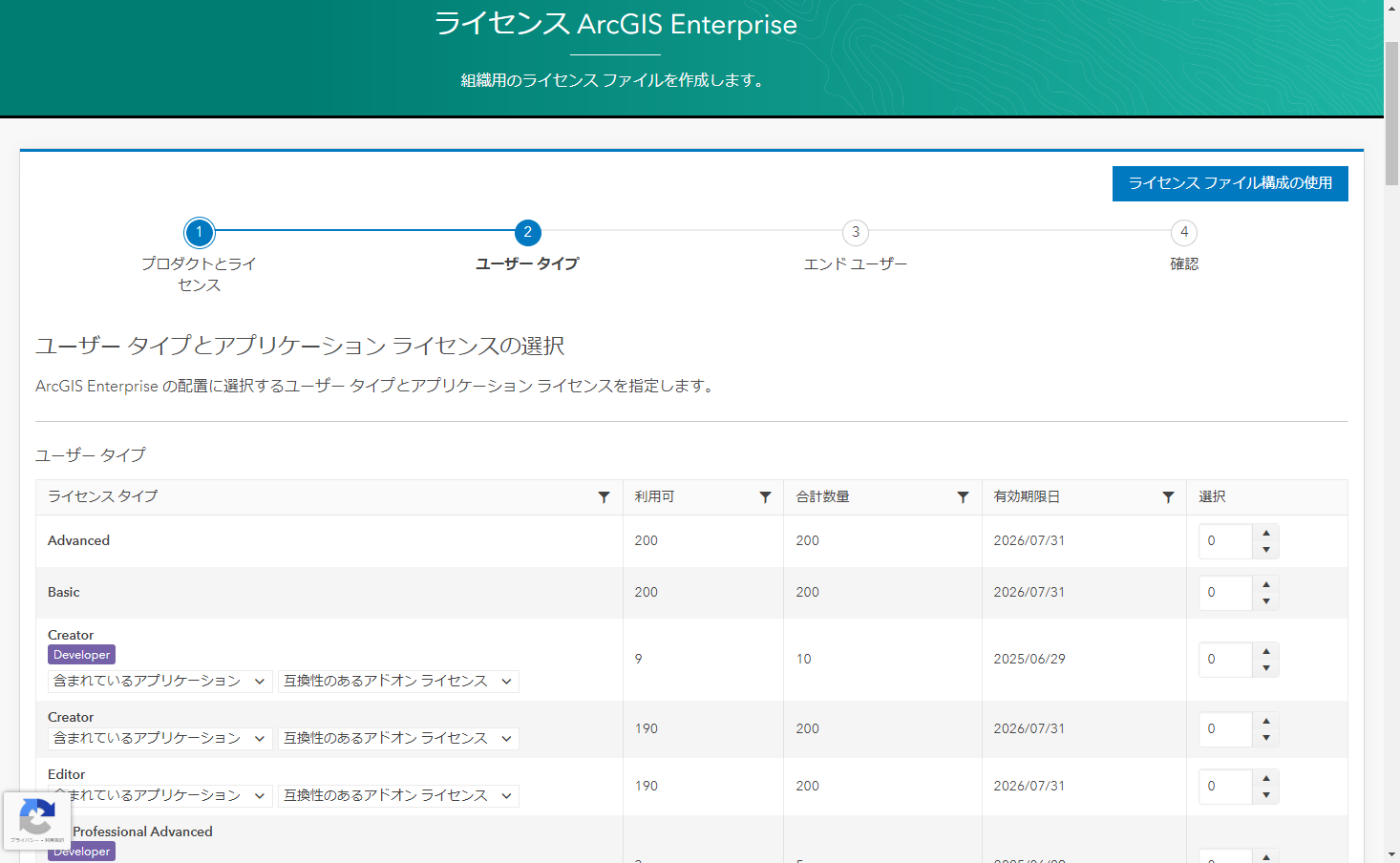Click the Basic quantity input field

pos(1226,593)
